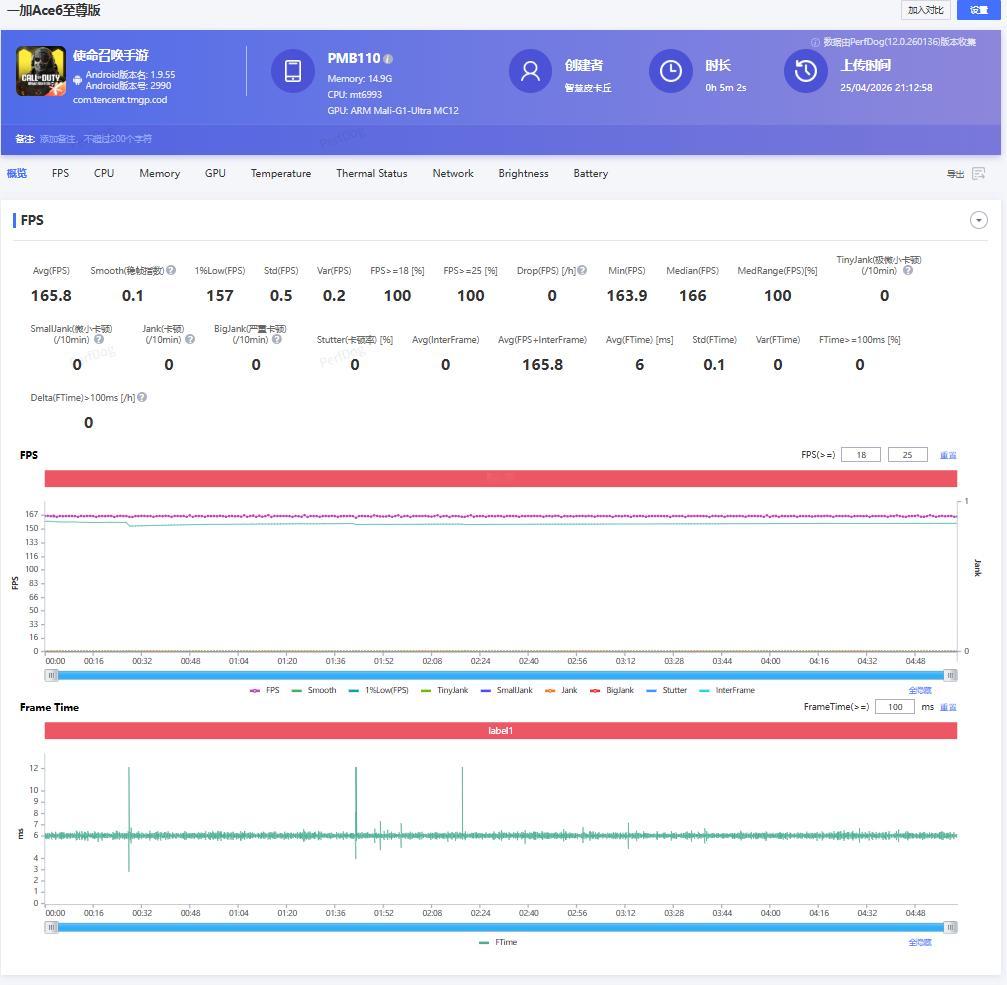1007x985 pixels.
Task: Click the 加入对比 button
Action: tap(925, 10)
